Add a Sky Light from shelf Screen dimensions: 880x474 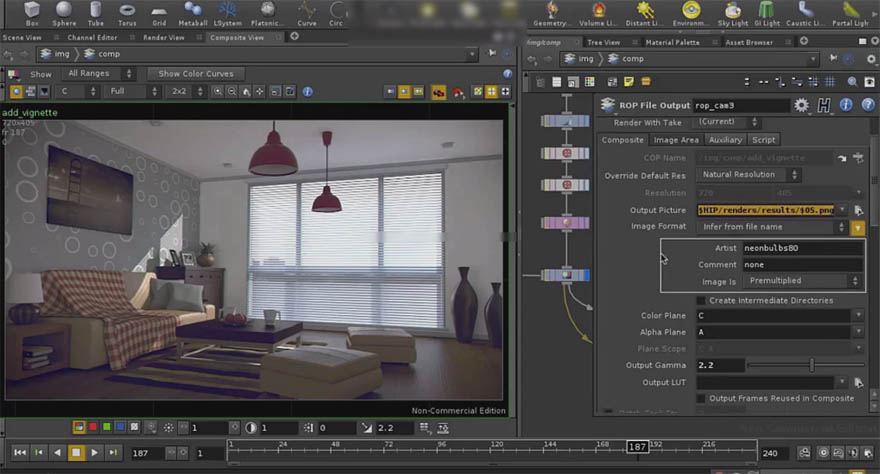pos(732,13)
